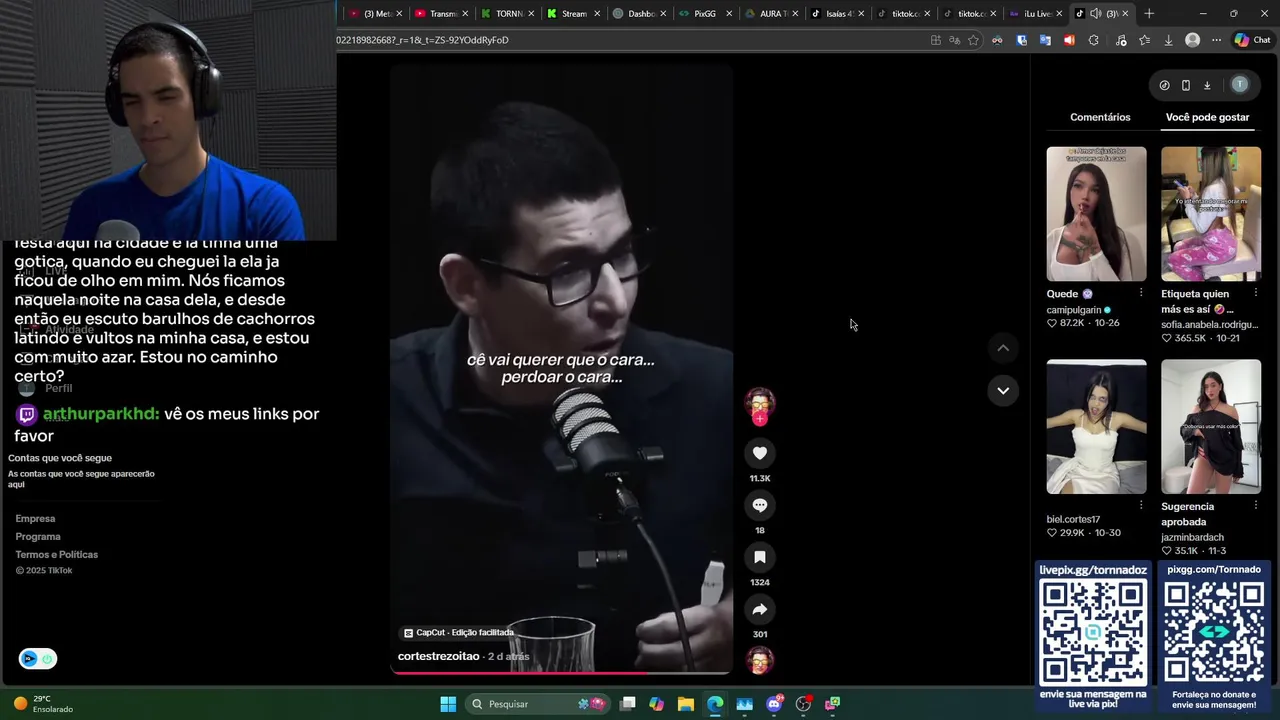This screenshot has width=1280, height=720.
Task: Open Copilot from the taskbar
Action: click(656, 704)
